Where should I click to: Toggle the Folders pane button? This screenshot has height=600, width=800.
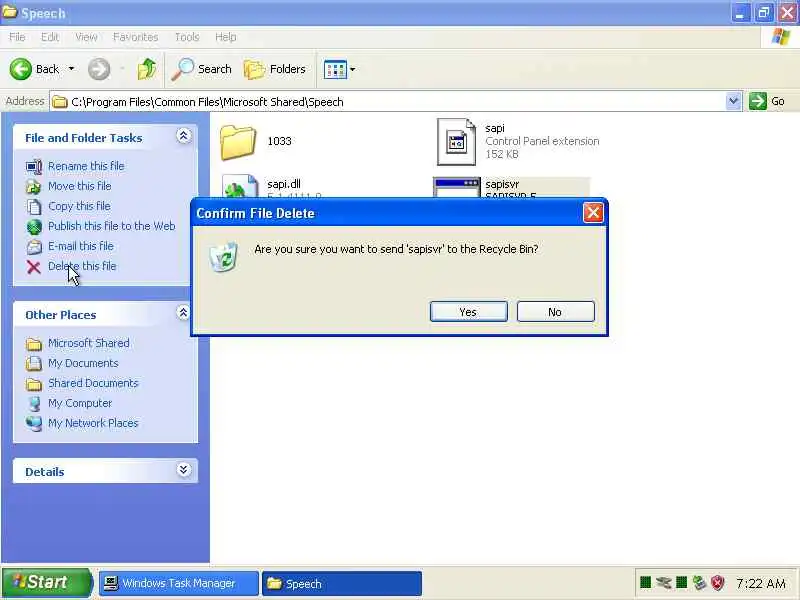(275, 69)
